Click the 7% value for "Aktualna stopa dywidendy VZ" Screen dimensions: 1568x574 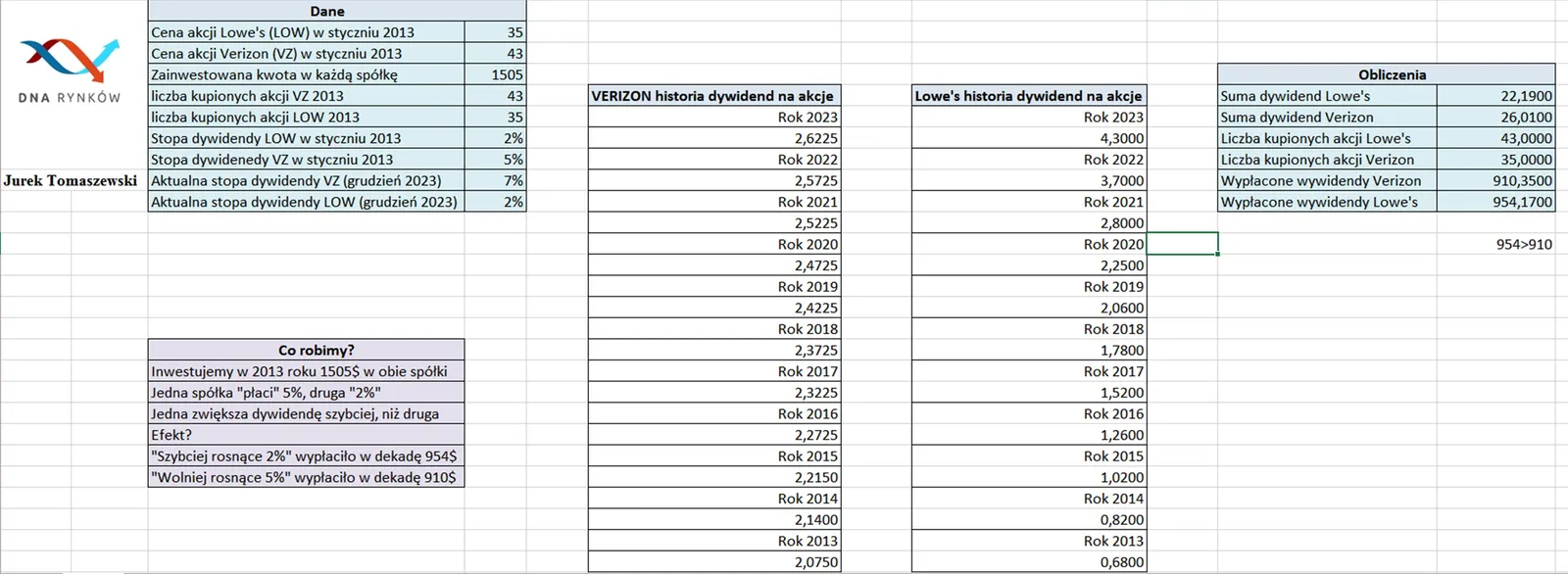click(x=496, y=181)
